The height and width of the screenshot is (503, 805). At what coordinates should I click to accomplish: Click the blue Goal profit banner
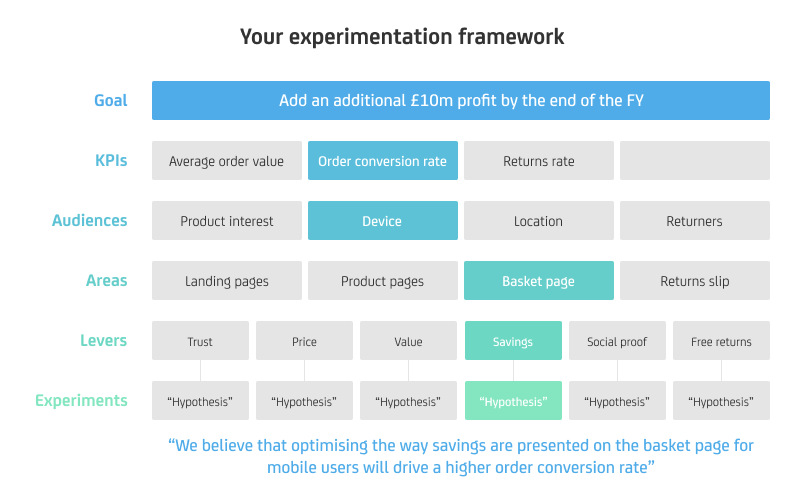460,101
